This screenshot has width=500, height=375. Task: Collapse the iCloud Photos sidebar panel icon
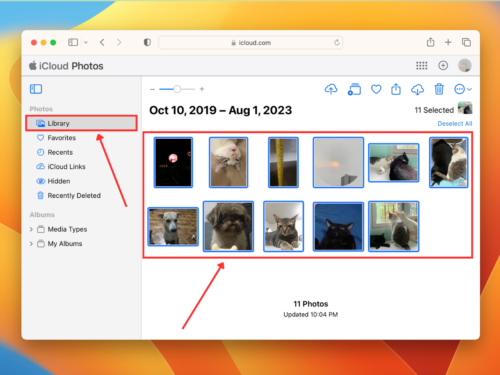pyautogui.click(x=36, y=89)
